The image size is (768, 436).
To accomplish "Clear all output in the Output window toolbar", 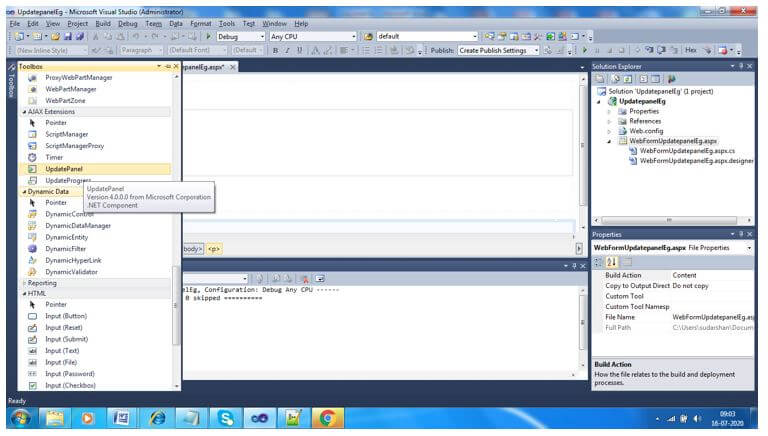I will tap(305, 279).
